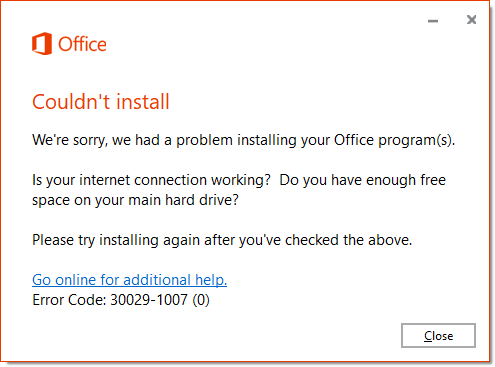Screen dimensions: 495x367
Task: Click the Office wordmark text beside the logo
Action: [82, 44]
